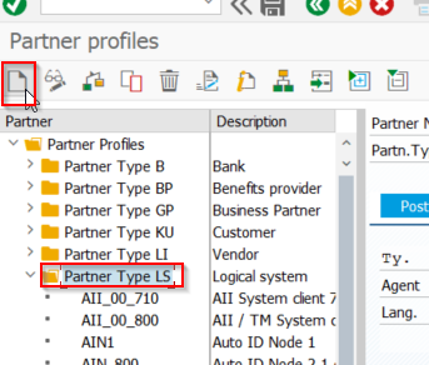Expand Partner Type GP node
The width and height of the screenshot is (429, 365).
pyautogui.click(x=30, y=208)
